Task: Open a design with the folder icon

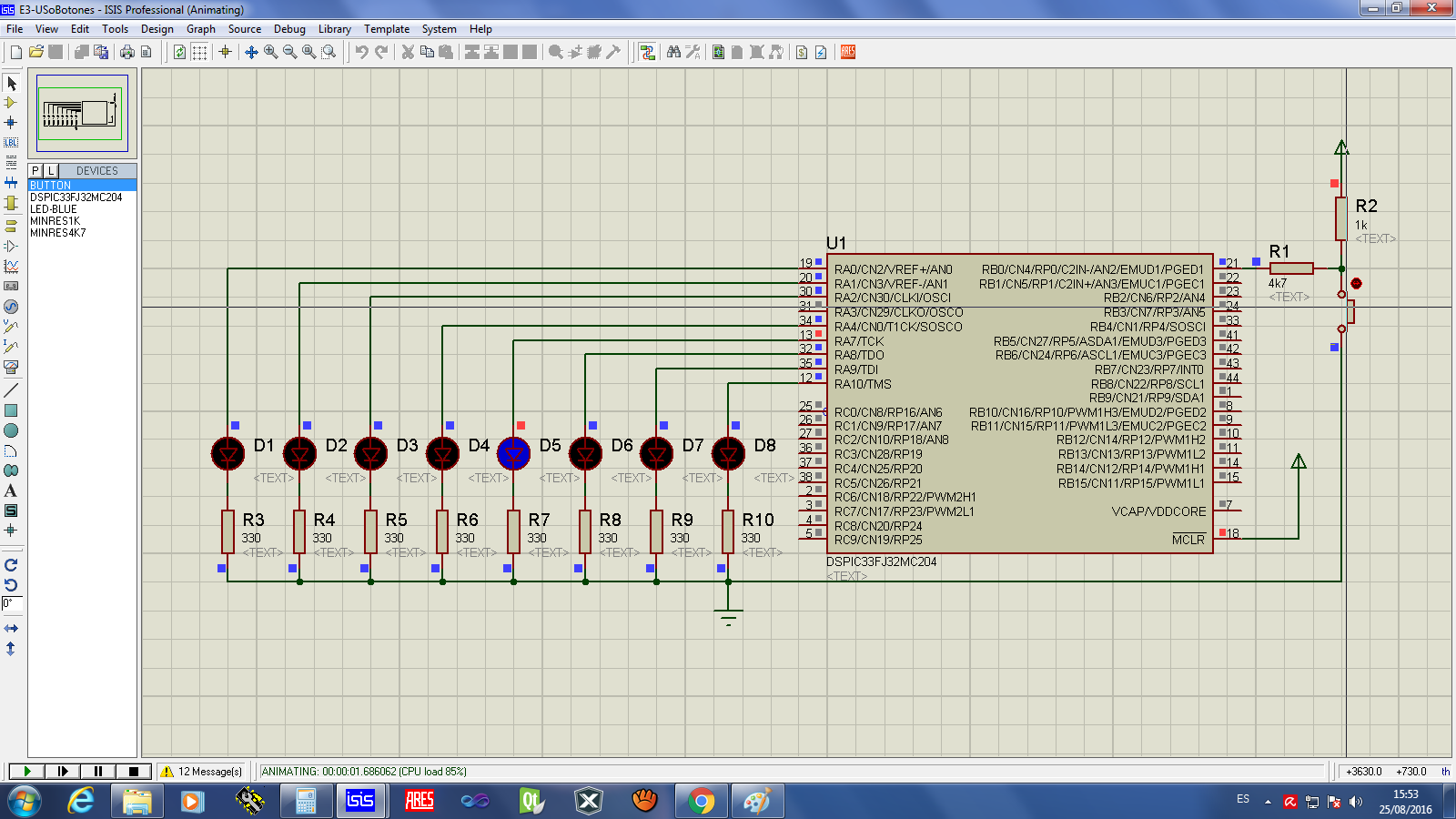Action: 36,52
